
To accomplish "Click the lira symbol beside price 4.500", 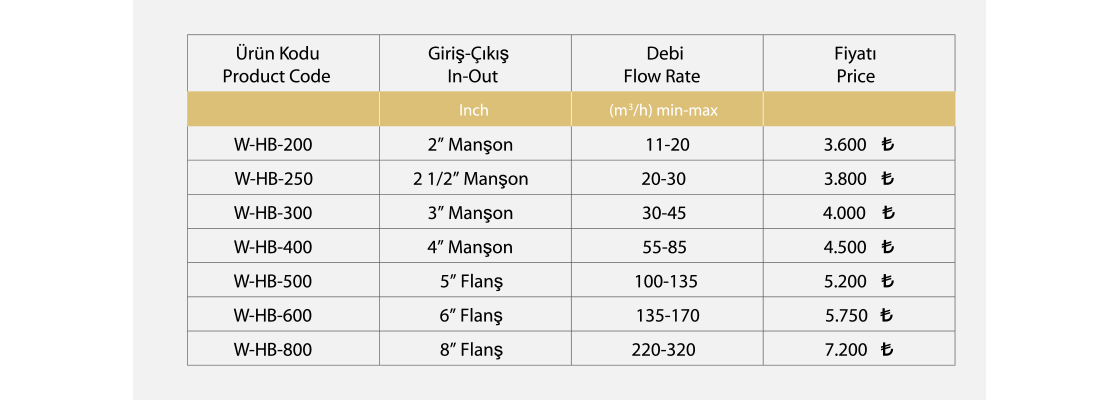I will click(887, 247).
